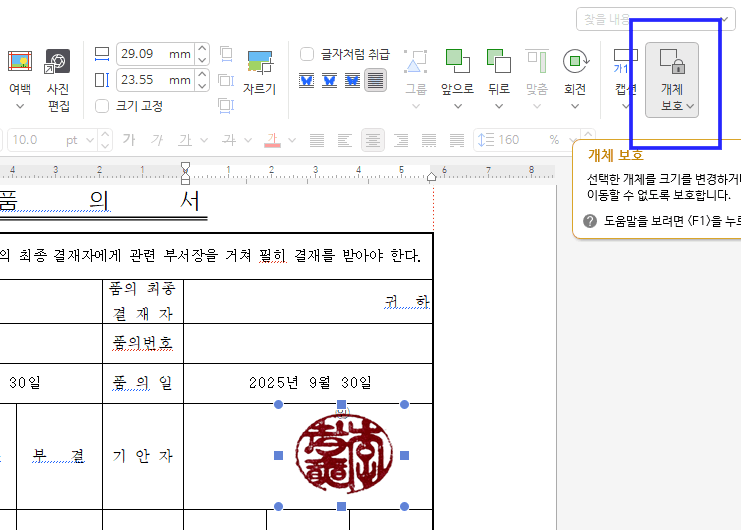741x530 pixels.
Task: Increase height 23.55 with up arrow
Action: 202,74
